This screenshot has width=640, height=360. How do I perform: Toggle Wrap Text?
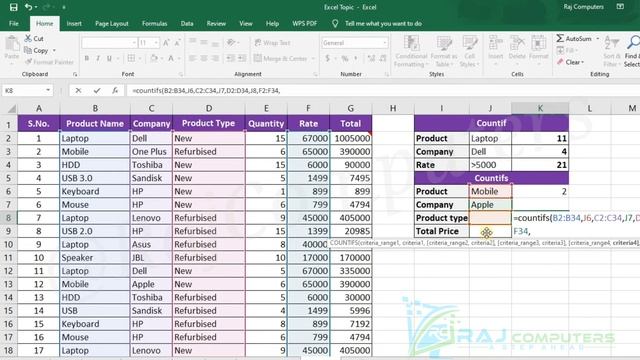pyautogui.click(x=272, y=42)
